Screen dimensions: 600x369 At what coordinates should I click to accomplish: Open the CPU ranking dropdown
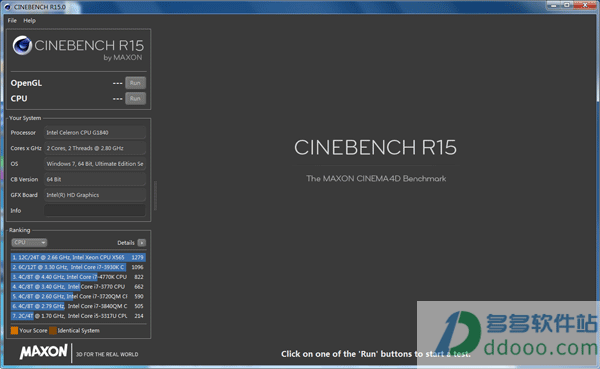pyautogui.click(x=29, y=243)
